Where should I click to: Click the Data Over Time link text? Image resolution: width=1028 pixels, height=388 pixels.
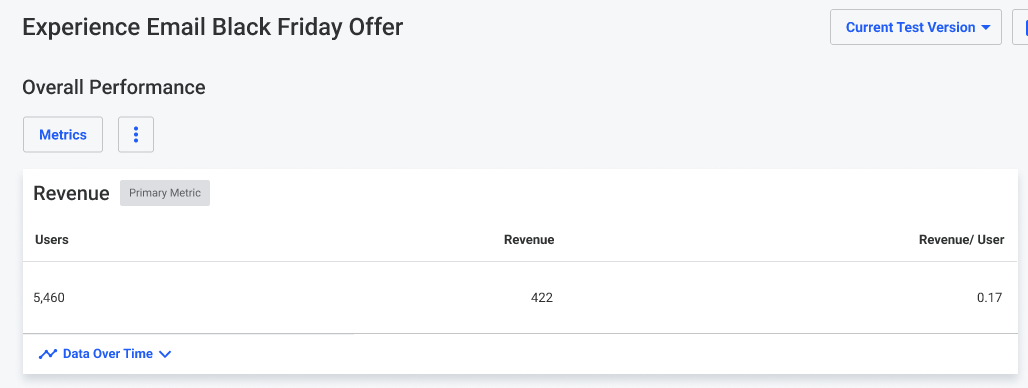coord(108,354)
